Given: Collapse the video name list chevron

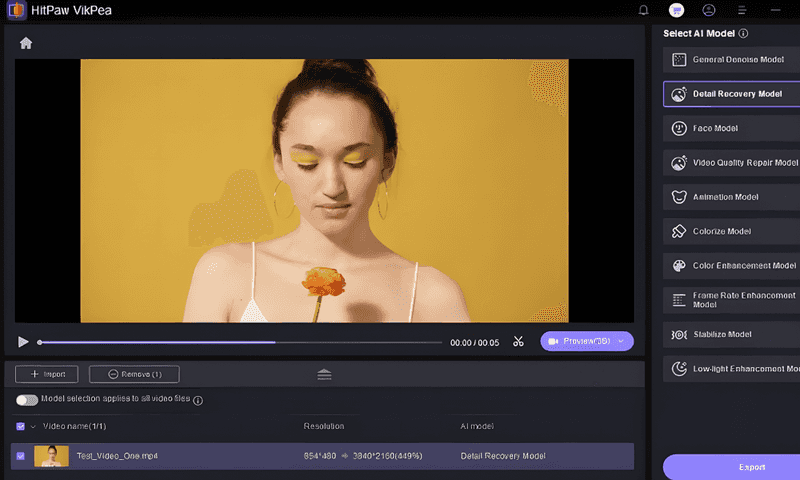Looking at the screenshot, I should point(33,426).
